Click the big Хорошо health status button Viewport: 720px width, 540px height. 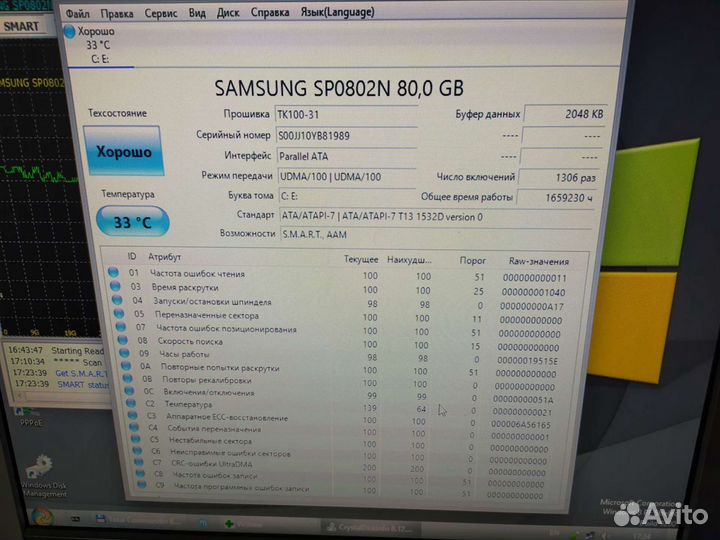tap(123, 151)
